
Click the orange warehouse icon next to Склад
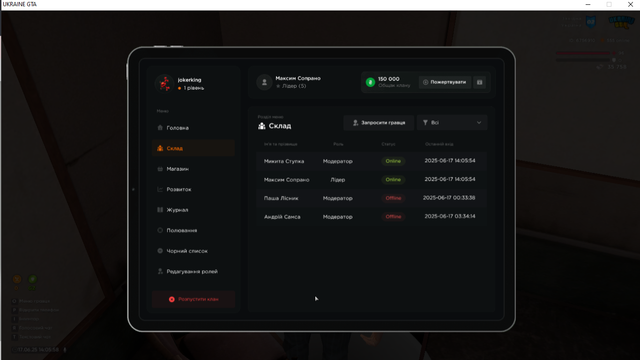pos(160,148)
